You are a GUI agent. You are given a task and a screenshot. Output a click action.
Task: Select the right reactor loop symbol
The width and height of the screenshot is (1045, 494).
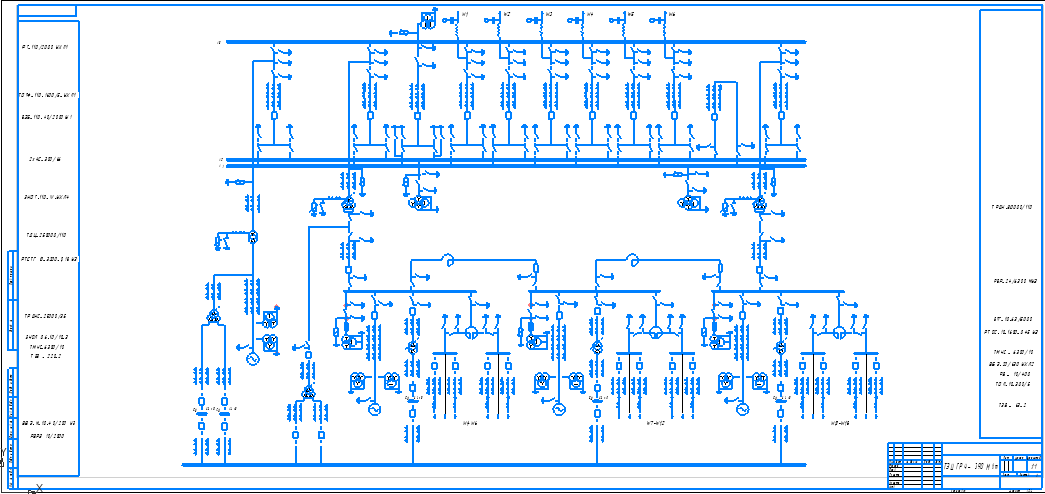coord(634,262)
